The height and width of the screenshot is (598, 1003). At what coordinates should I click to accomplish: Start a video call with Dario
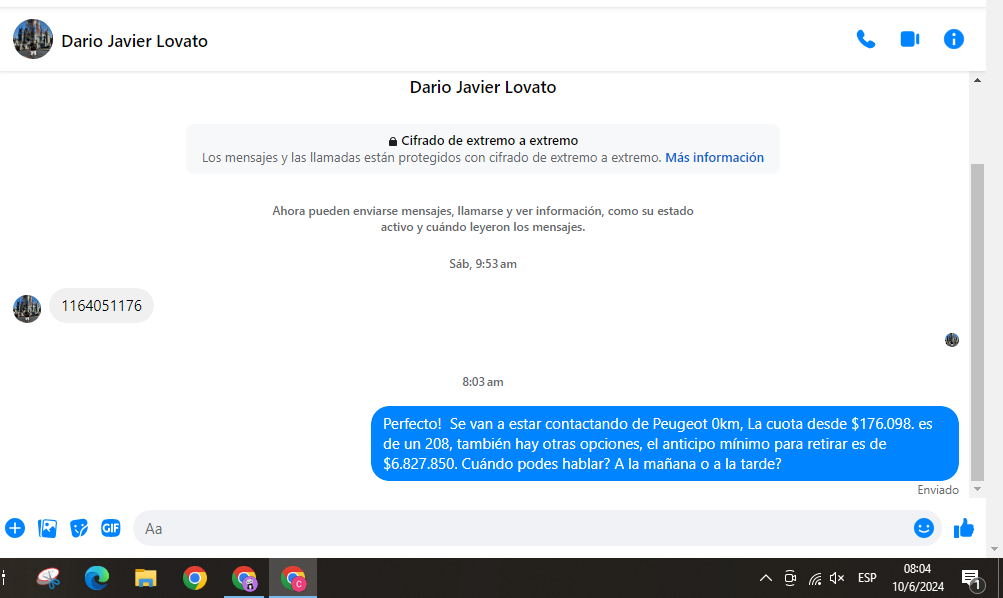tap(910, 40)
